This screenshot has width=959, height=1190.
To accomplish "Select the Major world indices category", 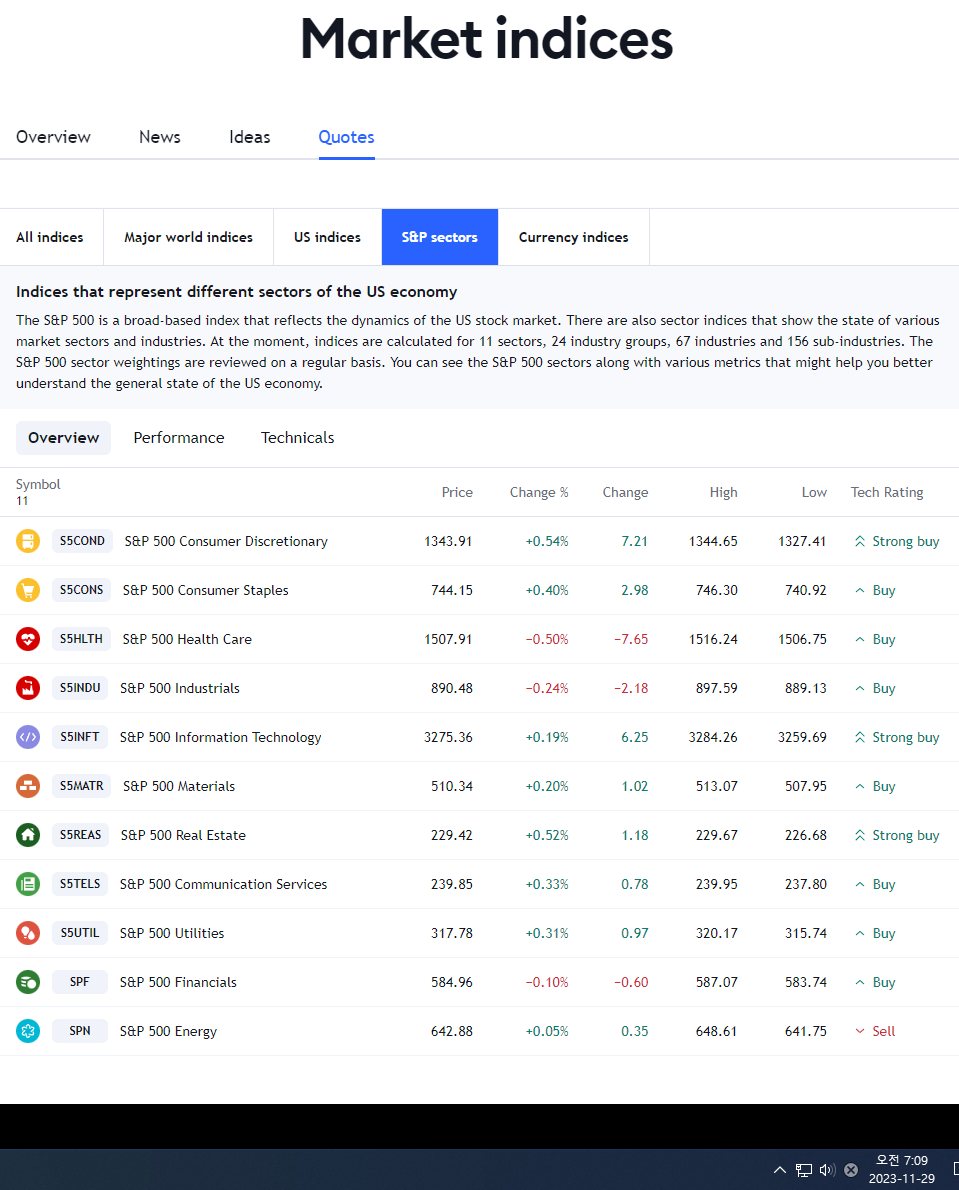I will (x=188, y=237).
